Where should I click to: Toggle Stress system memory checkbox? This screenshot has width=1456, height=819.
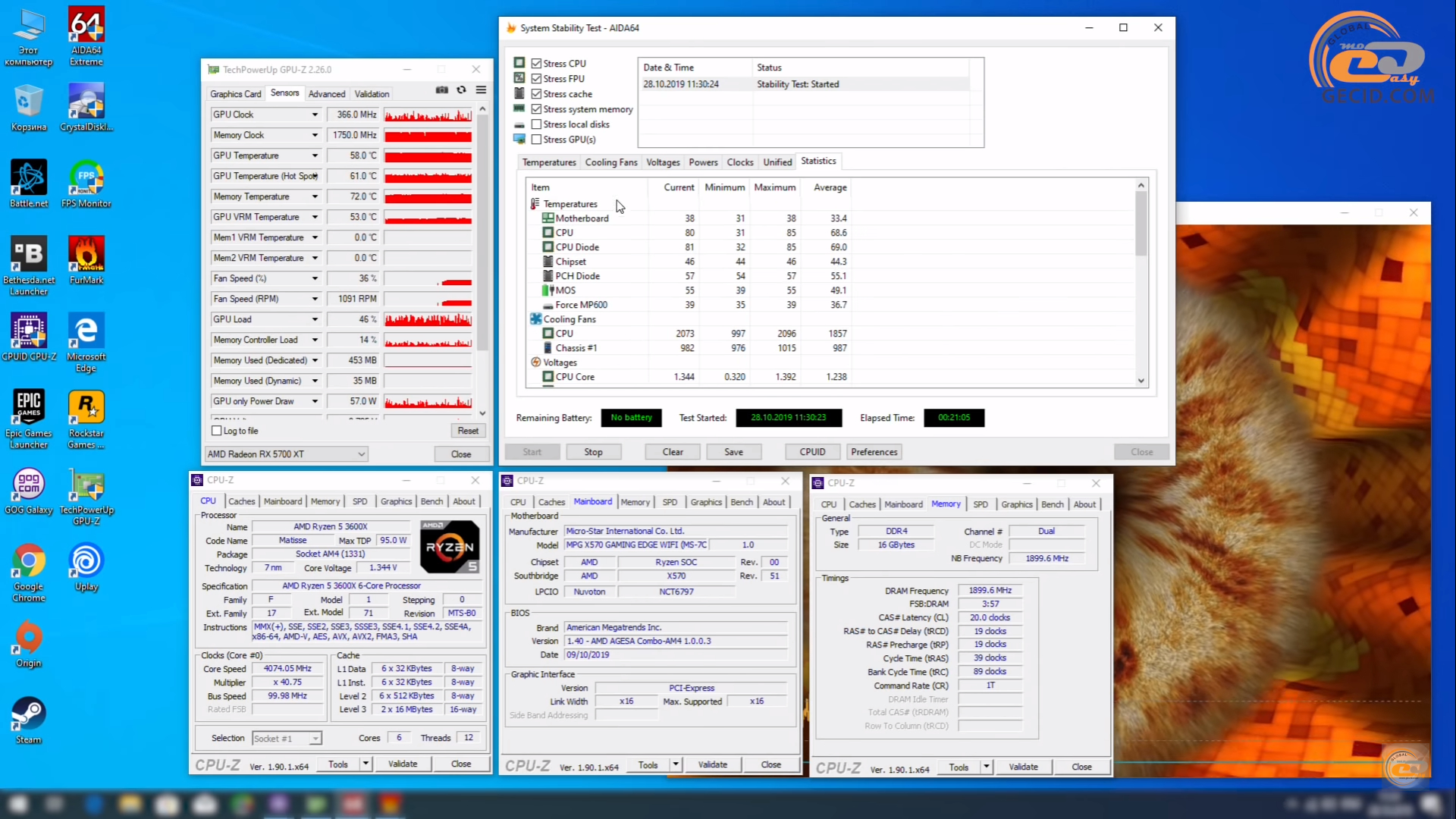(536, 109)
